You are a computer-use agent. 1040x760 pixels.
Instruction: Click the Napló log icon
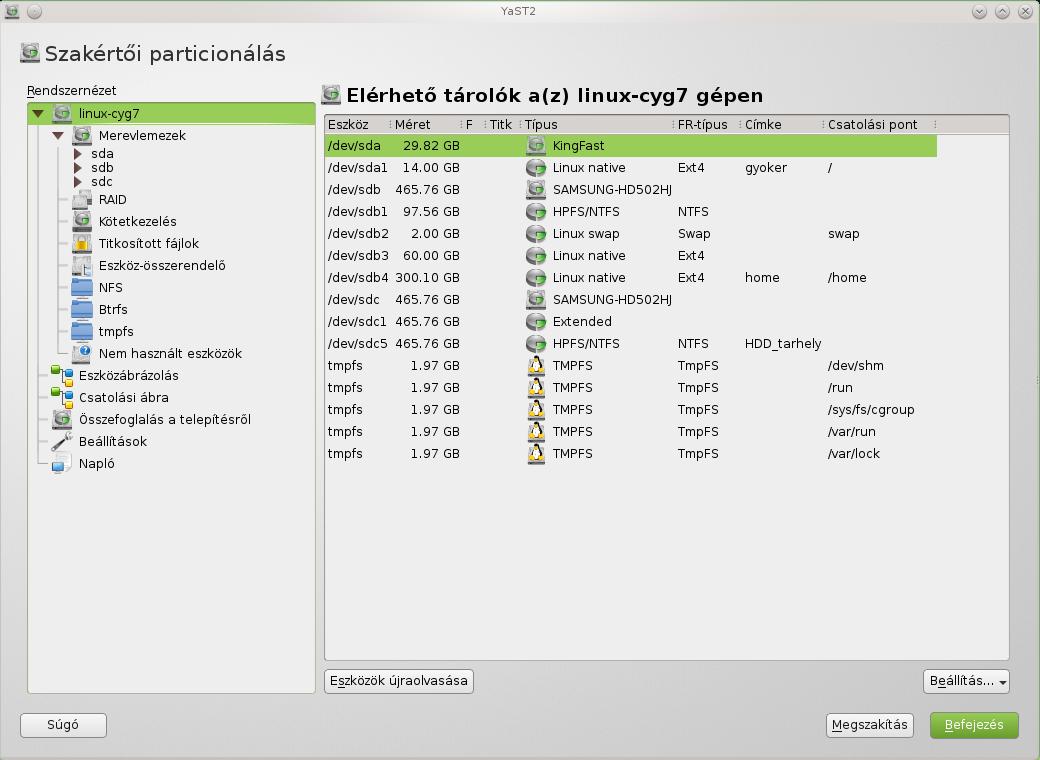pyautogui.click(x=62, y=463)
